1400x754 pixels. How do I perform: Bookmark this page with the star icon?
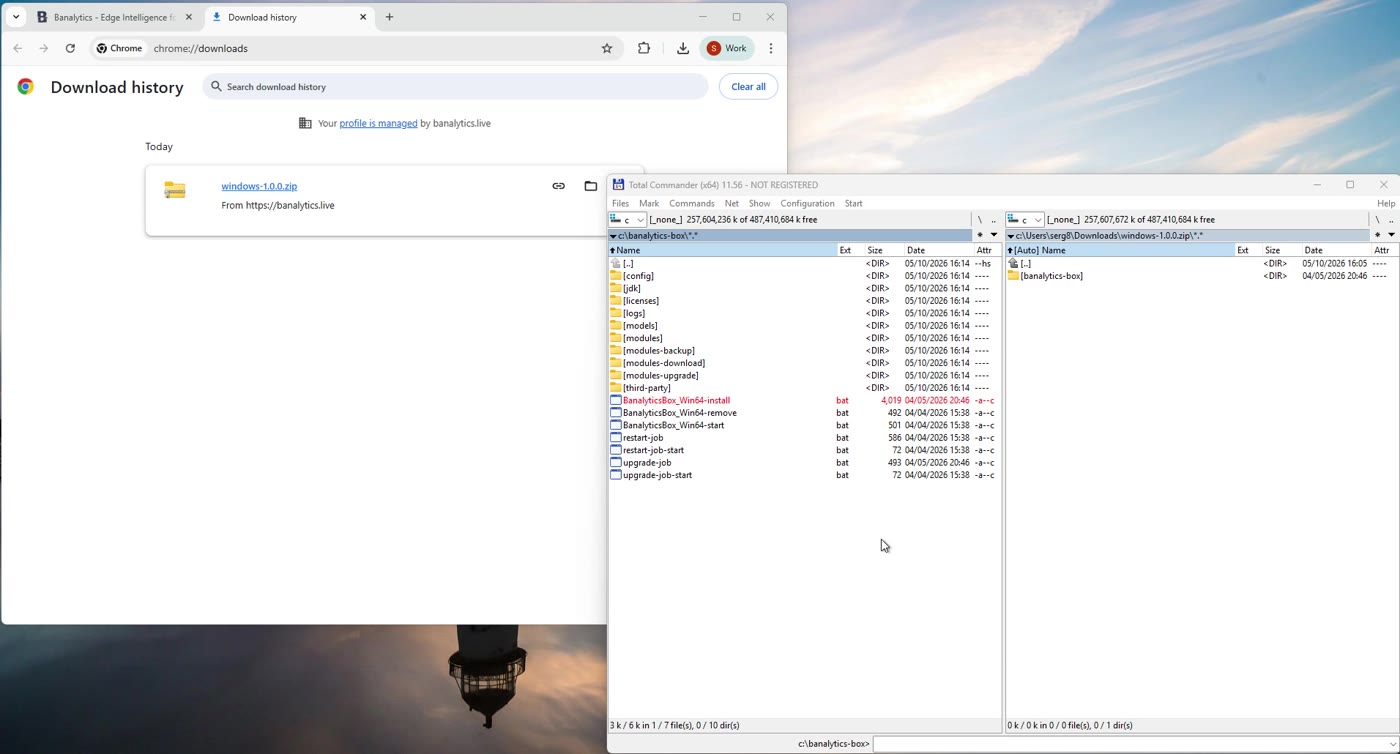click(607, 48)
